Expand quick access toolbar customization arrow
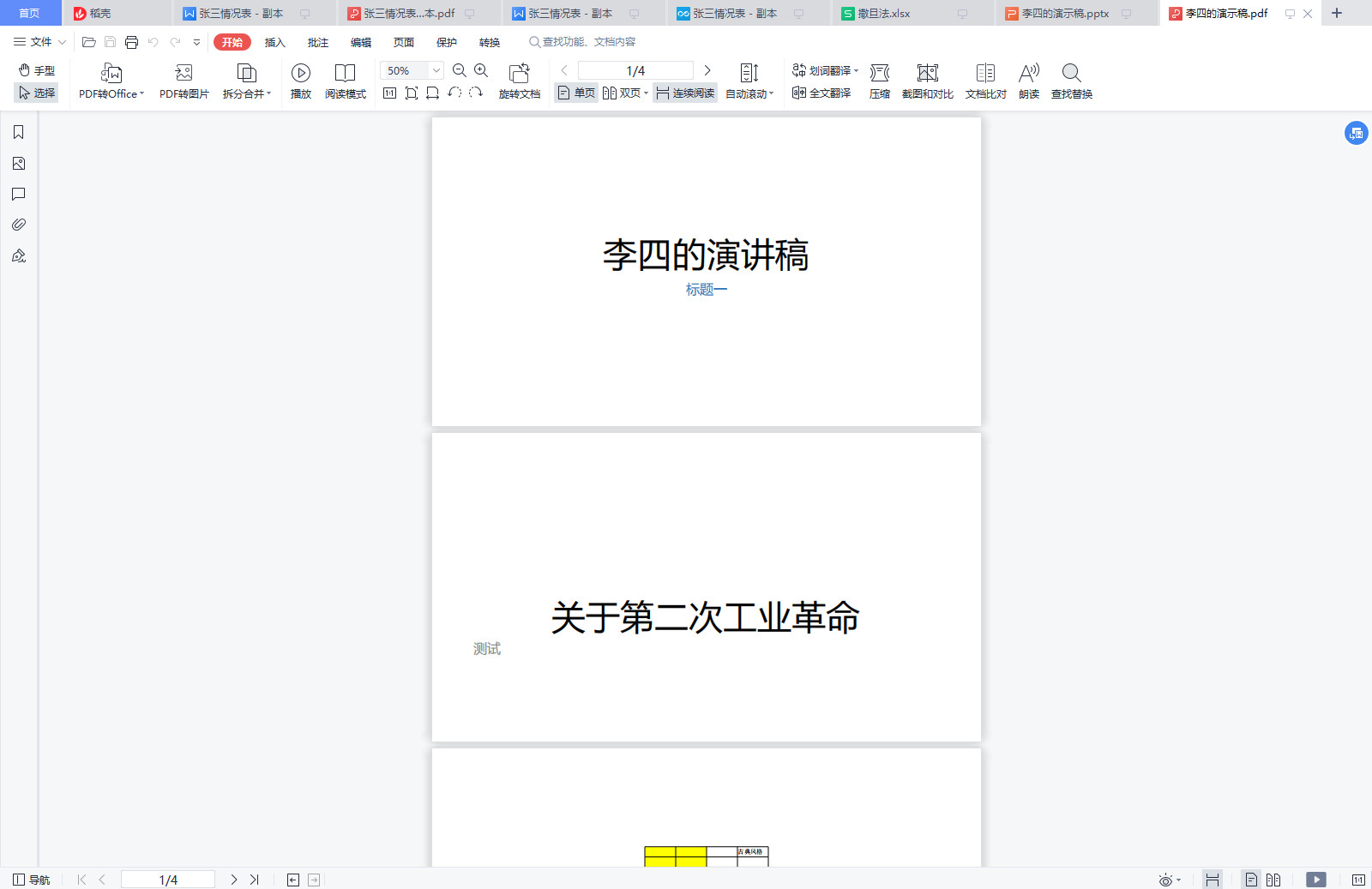The width and height of the screenshot is (1372, 889). click(196, 42)
